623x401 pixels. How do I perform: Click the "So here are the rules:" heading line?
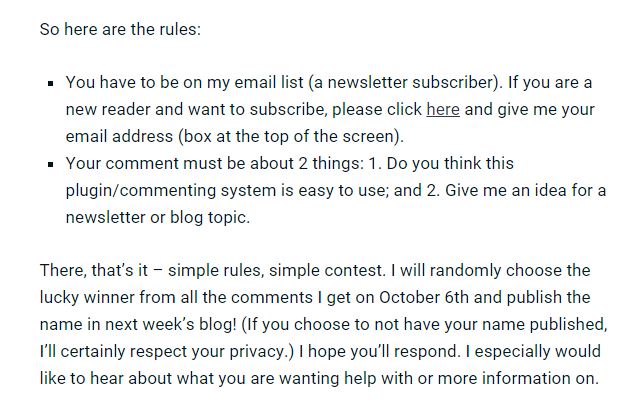click(x=120, y=29)
